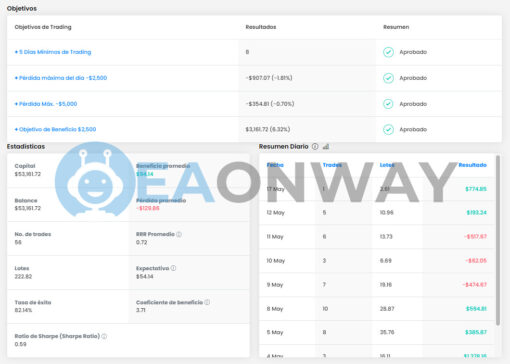Click Aprobado check icon for Pérdida máxima del día
Image resolution: width=510 pixels, height=364 pixels.
coord(388,78)
